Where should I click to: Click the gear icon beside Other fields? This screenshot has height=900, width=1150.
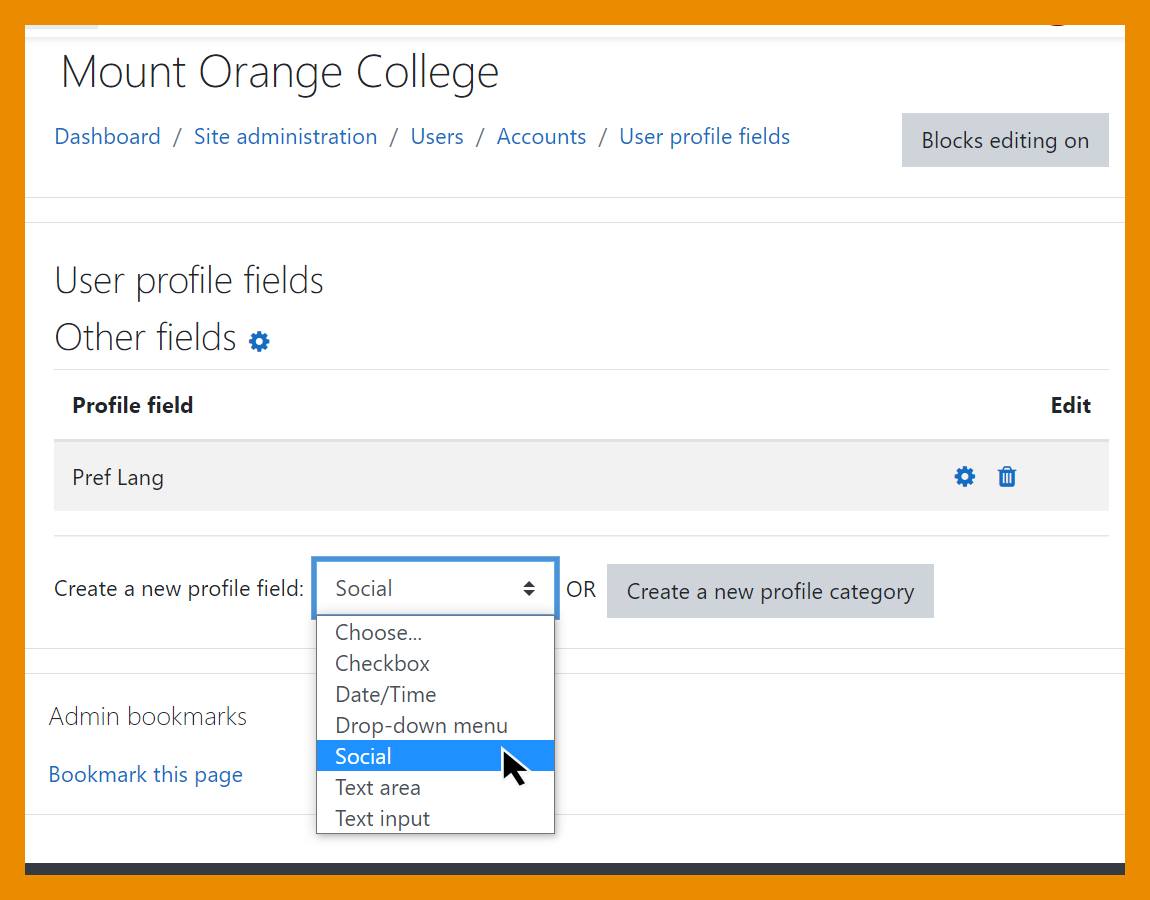(259, 342)
